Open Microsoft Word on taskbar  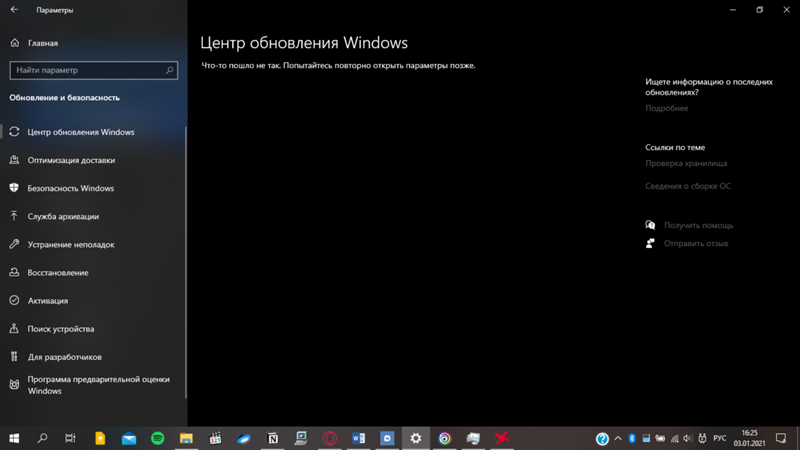359,438
